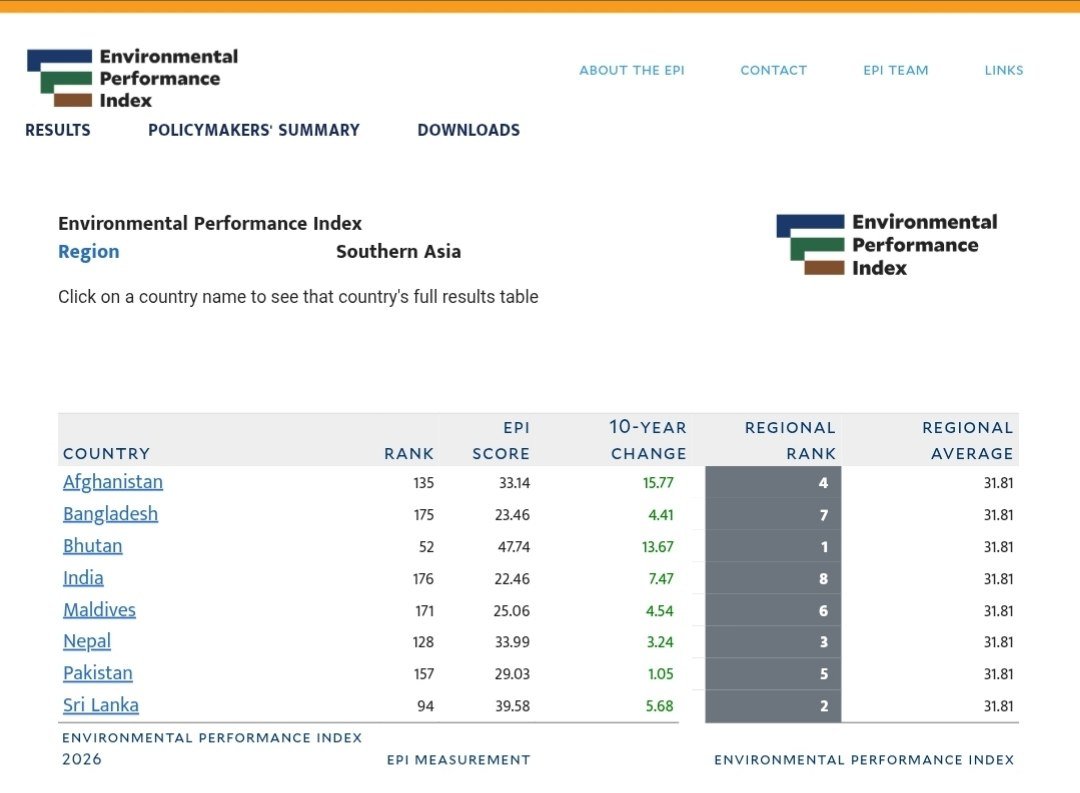Click the Regional Average column header

[x=968, y=440]
